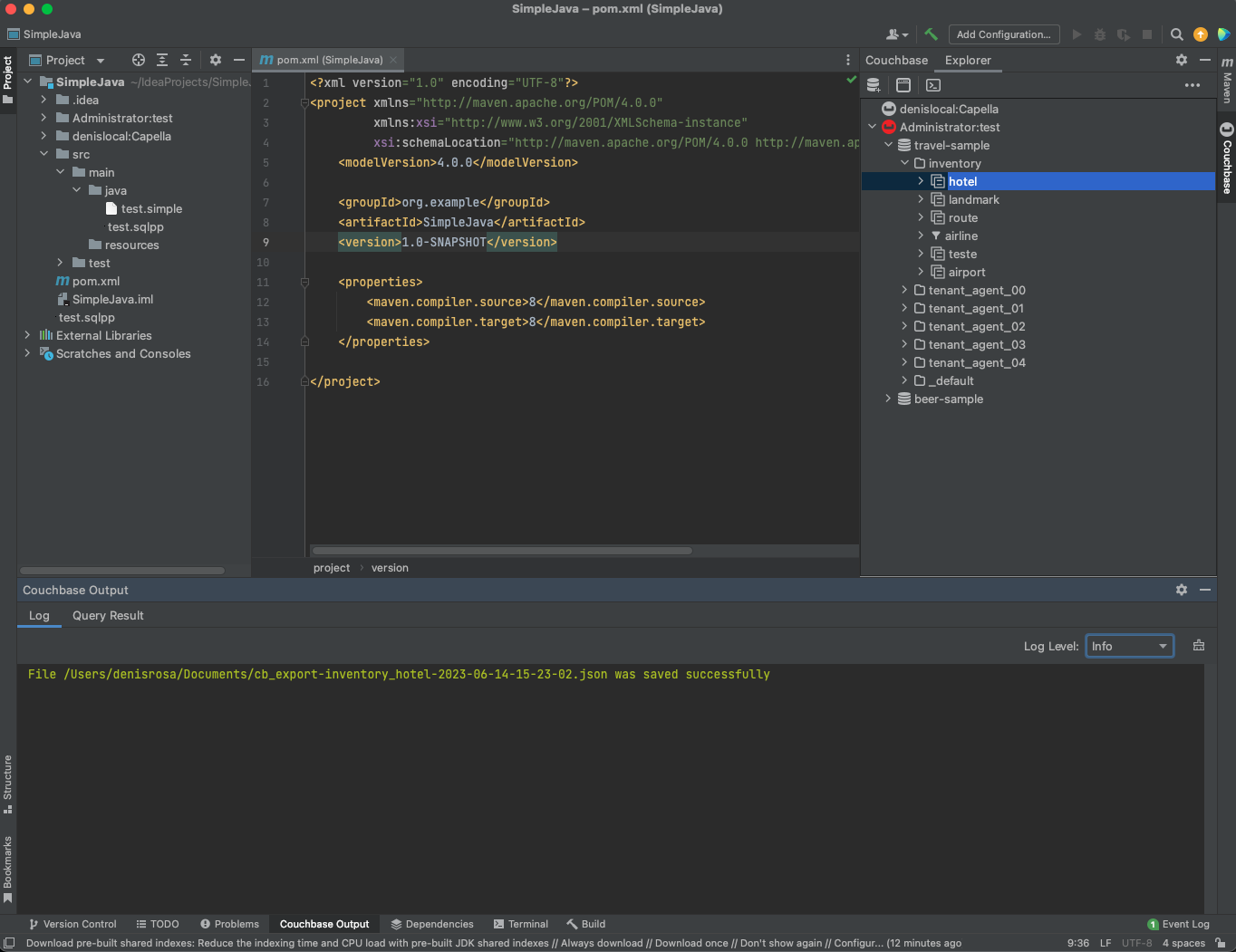Open Couchbase explorer gear settings
Viewport: 1236px width, 952px height.
tap(1182, 60)
